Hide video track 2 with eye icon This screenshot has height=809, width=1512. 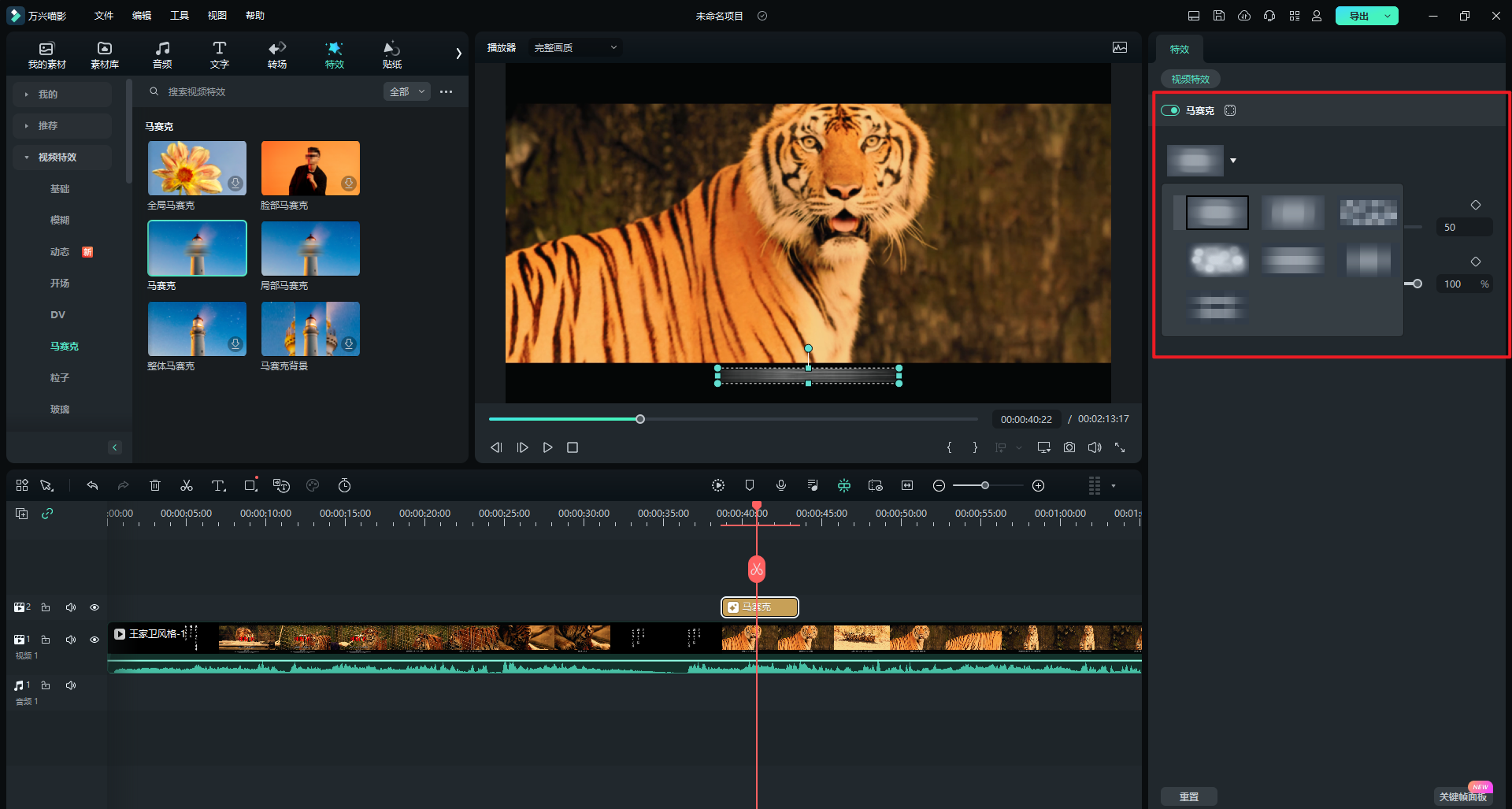coord(94,607)
